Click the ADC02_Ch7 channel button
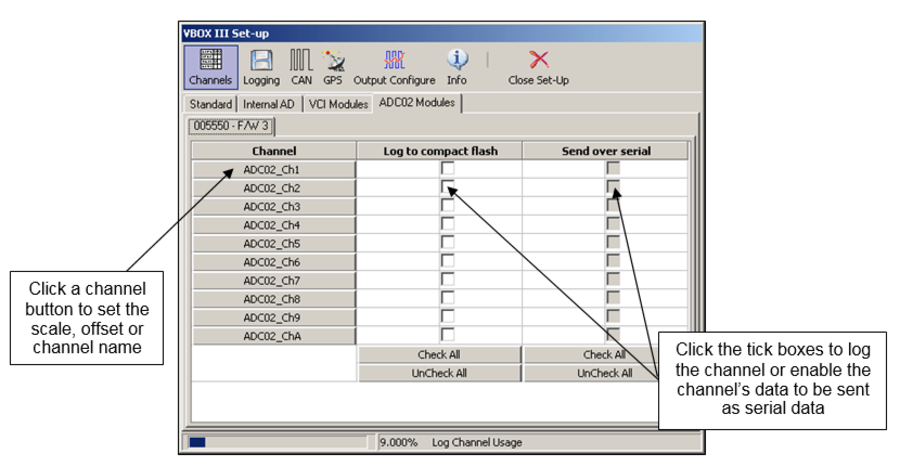This screenshot has height=467, width=900. tap(274, 281)
